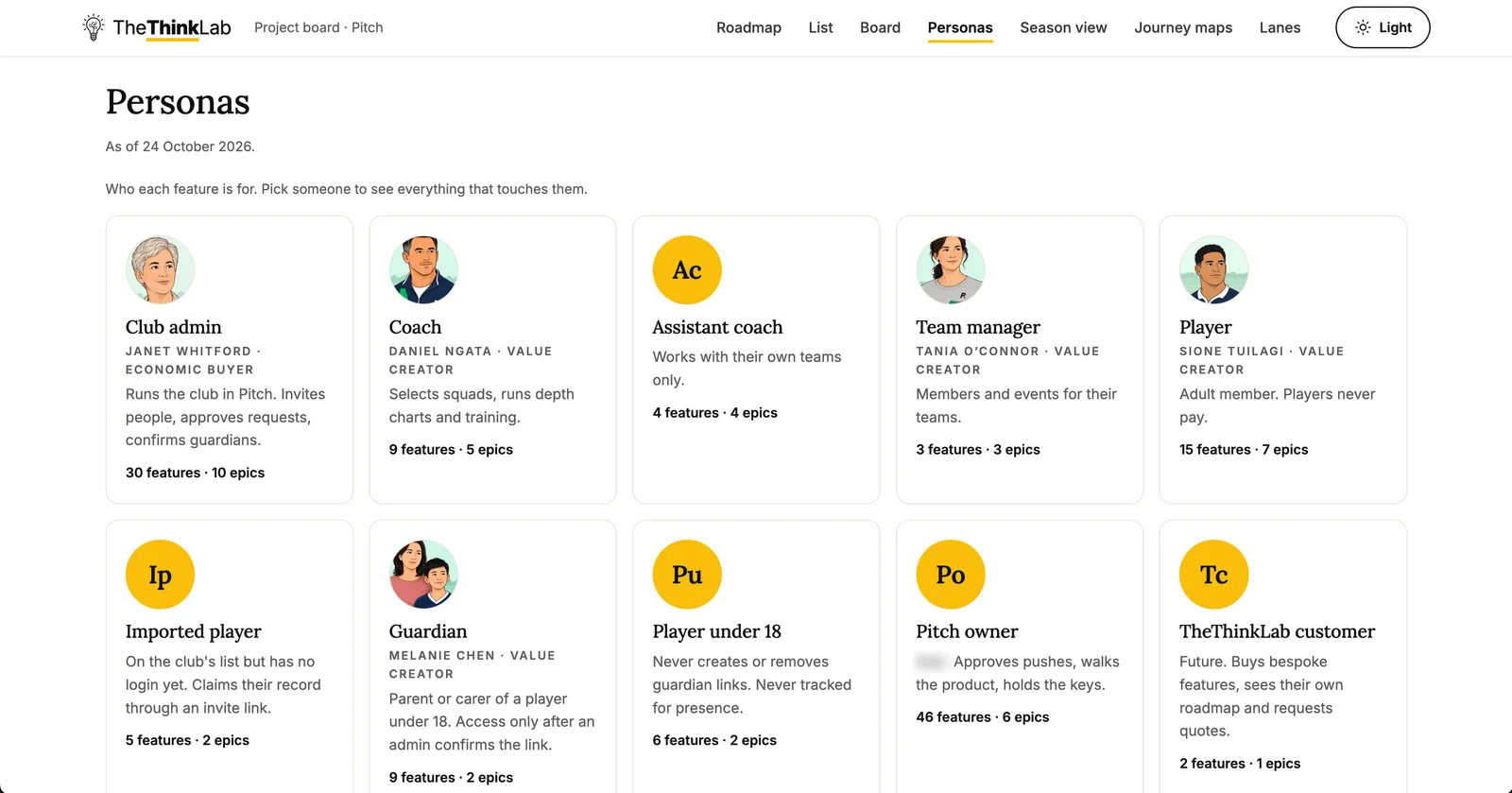Click Janet Whitford's Club admin avatar
The width and height of the screenshot is (1512, 793).
click(160, 269)
